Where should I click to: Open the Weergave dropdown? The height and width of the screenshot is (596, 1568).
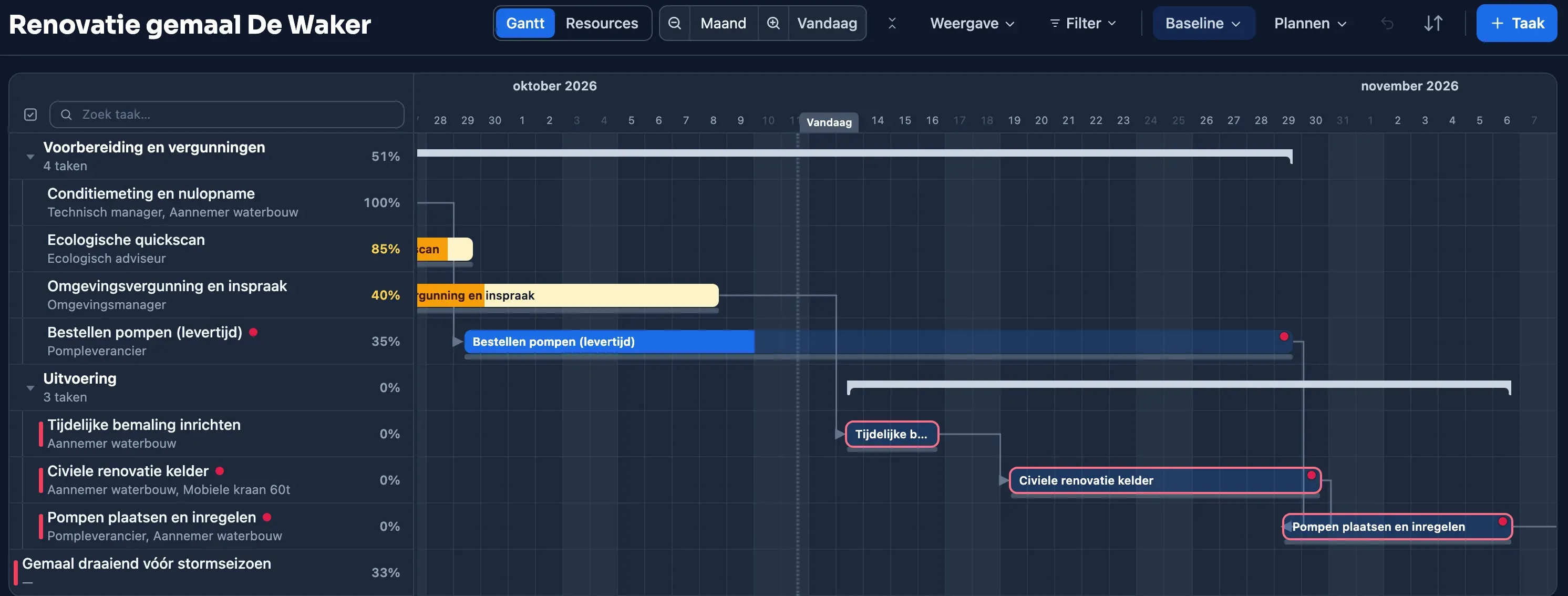(x=972, y=23)
